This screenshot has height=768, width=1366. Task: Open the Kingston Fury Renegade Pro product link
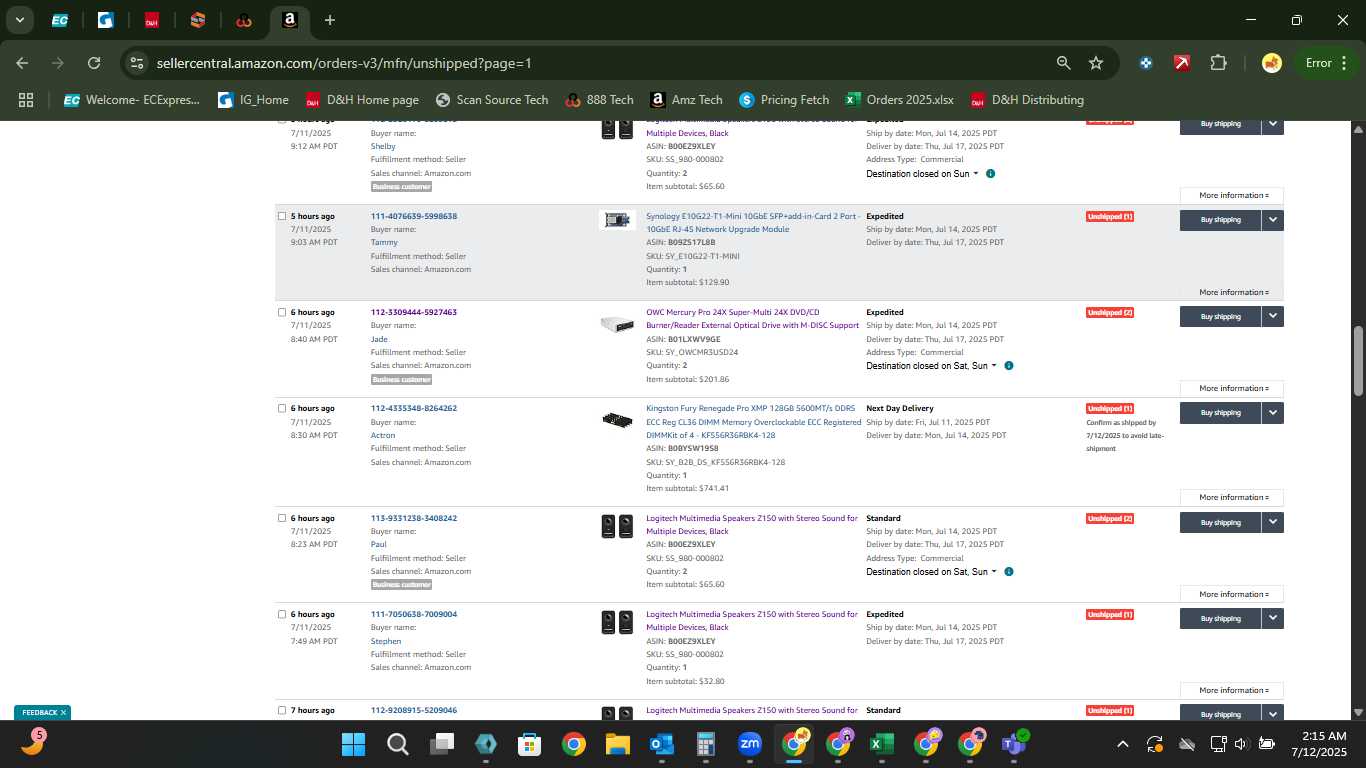753,421
